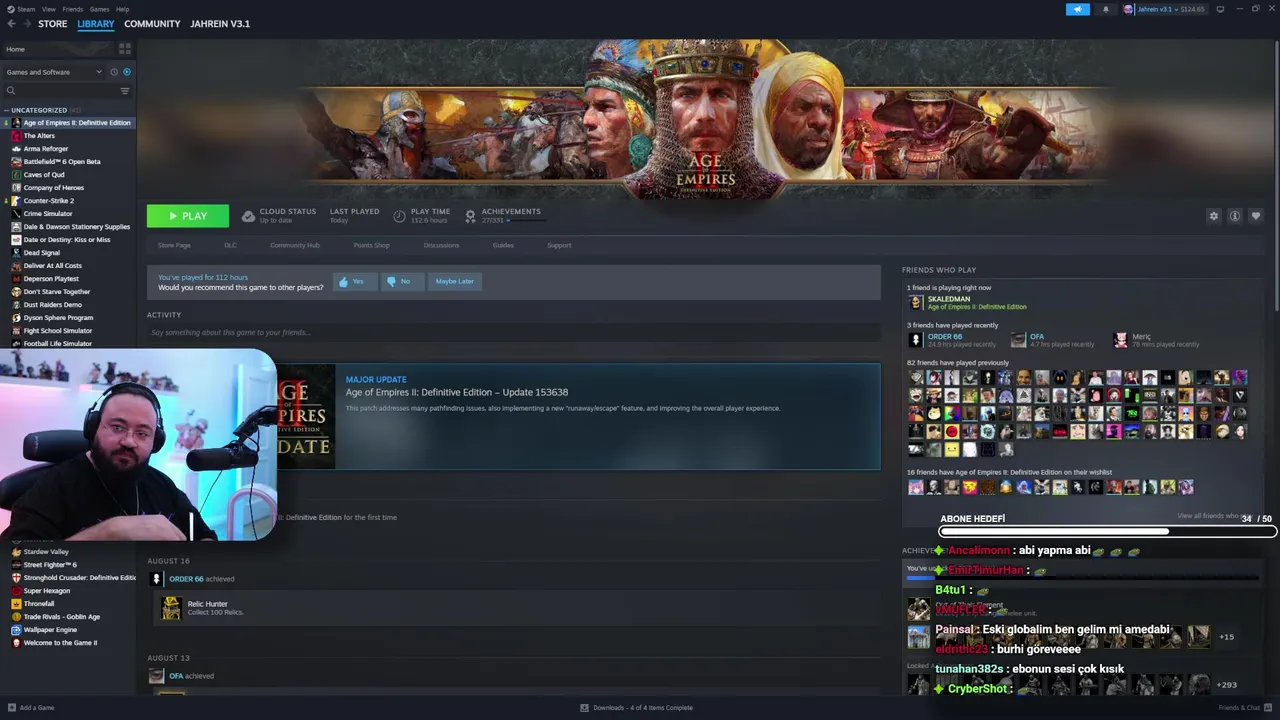
Task: Select Wallpaper Engine in library
Action: (x=50, y=630)
